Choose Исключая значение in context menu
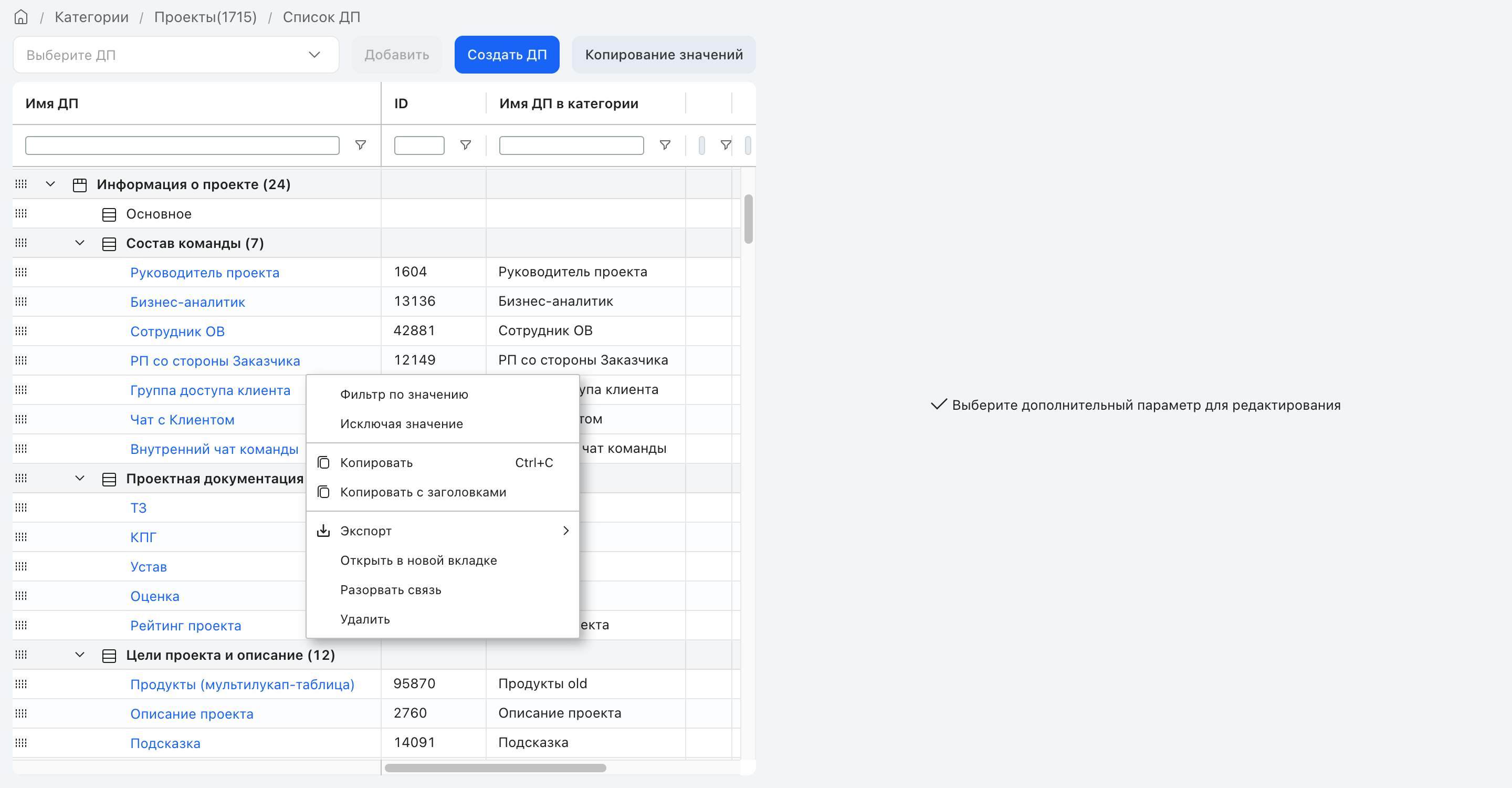Viewport: 1512px width, 788px height. tap(443, 424)
